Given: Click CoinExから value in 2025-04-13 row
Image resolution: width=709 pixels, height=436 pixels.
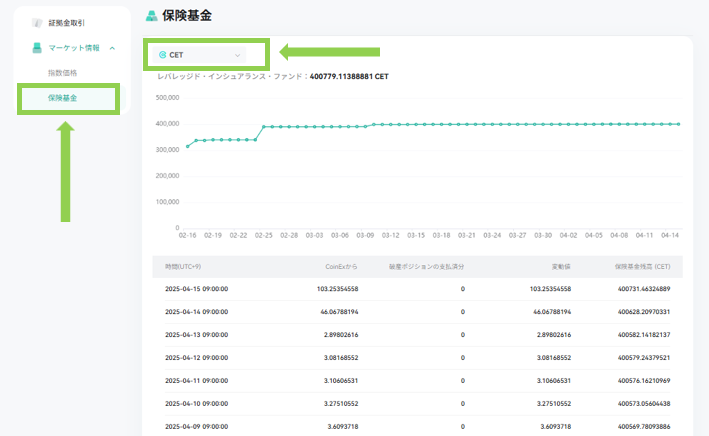Looking at the screenshot, I should pos(341,335).
